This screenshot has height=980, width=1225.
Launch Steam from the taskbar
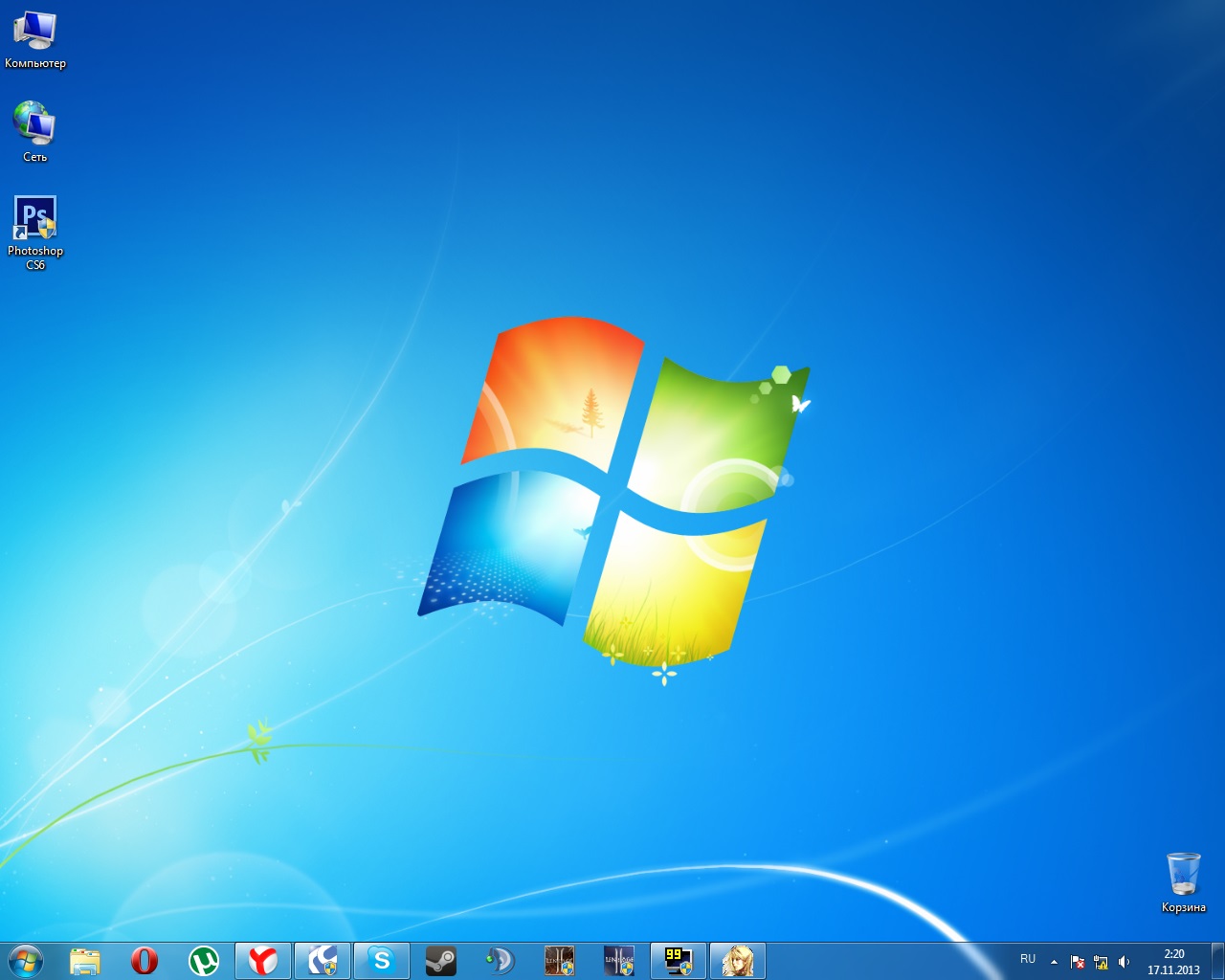pos(441,961)
